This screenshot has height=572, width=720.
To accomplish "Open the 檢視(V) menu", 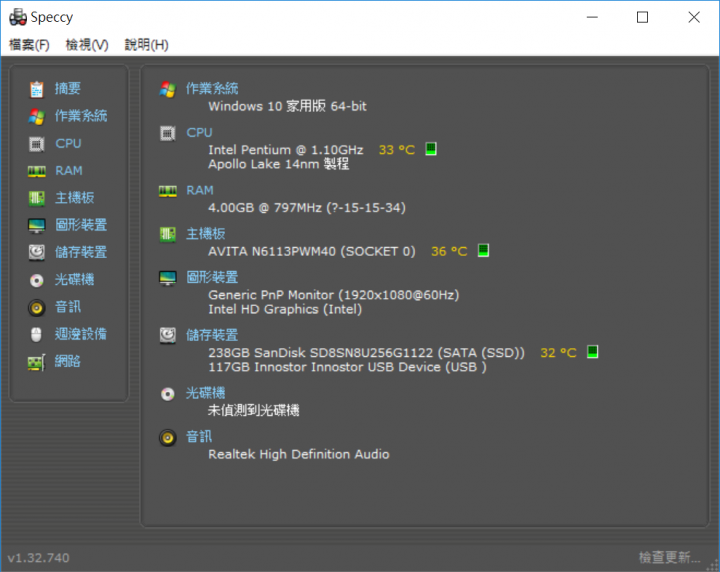I will 87,45.
